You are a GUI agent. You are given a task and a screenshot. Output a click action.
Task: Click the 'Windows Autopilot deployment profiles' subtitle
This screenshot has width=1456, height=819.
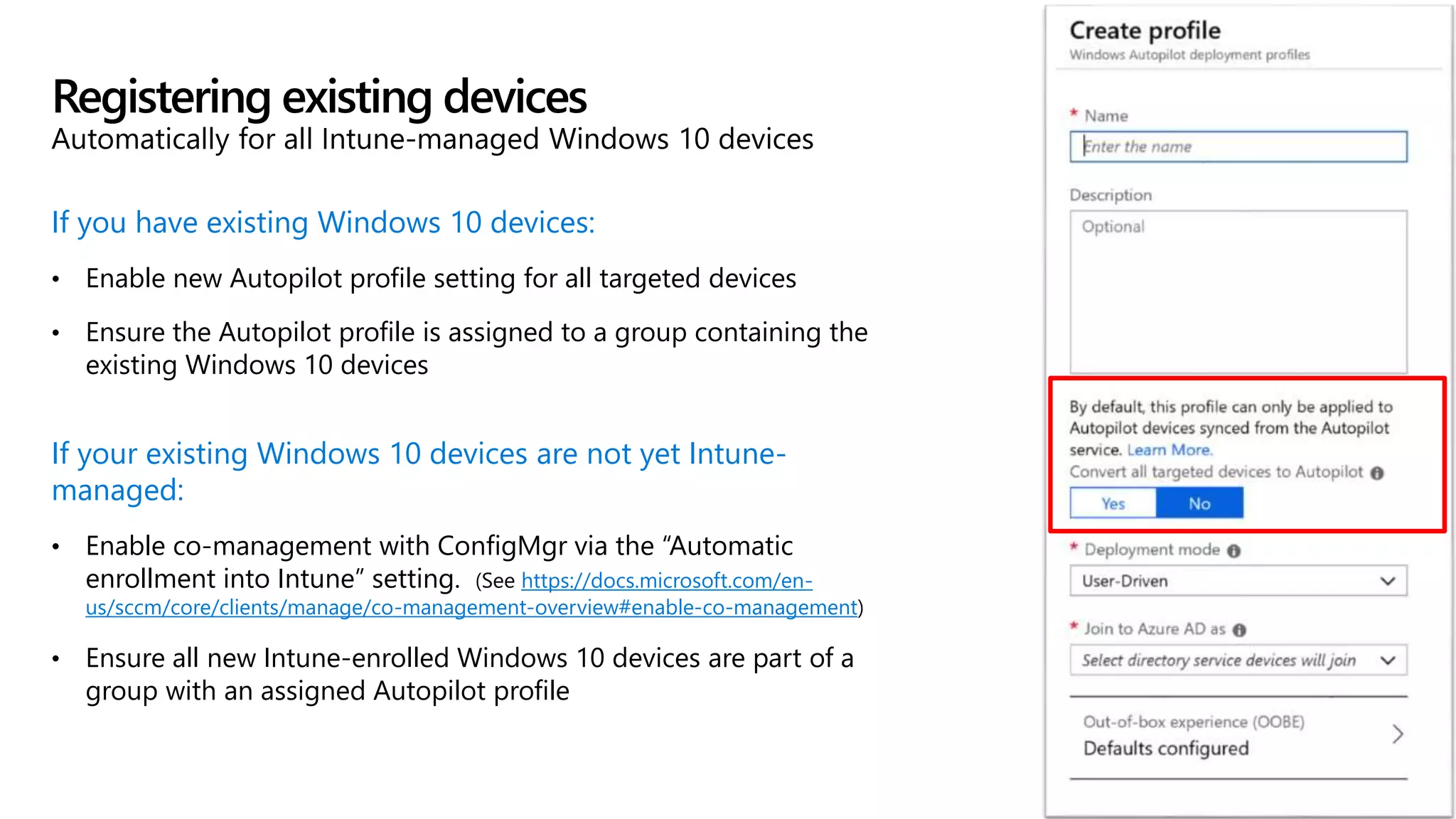pos(1189,55)
